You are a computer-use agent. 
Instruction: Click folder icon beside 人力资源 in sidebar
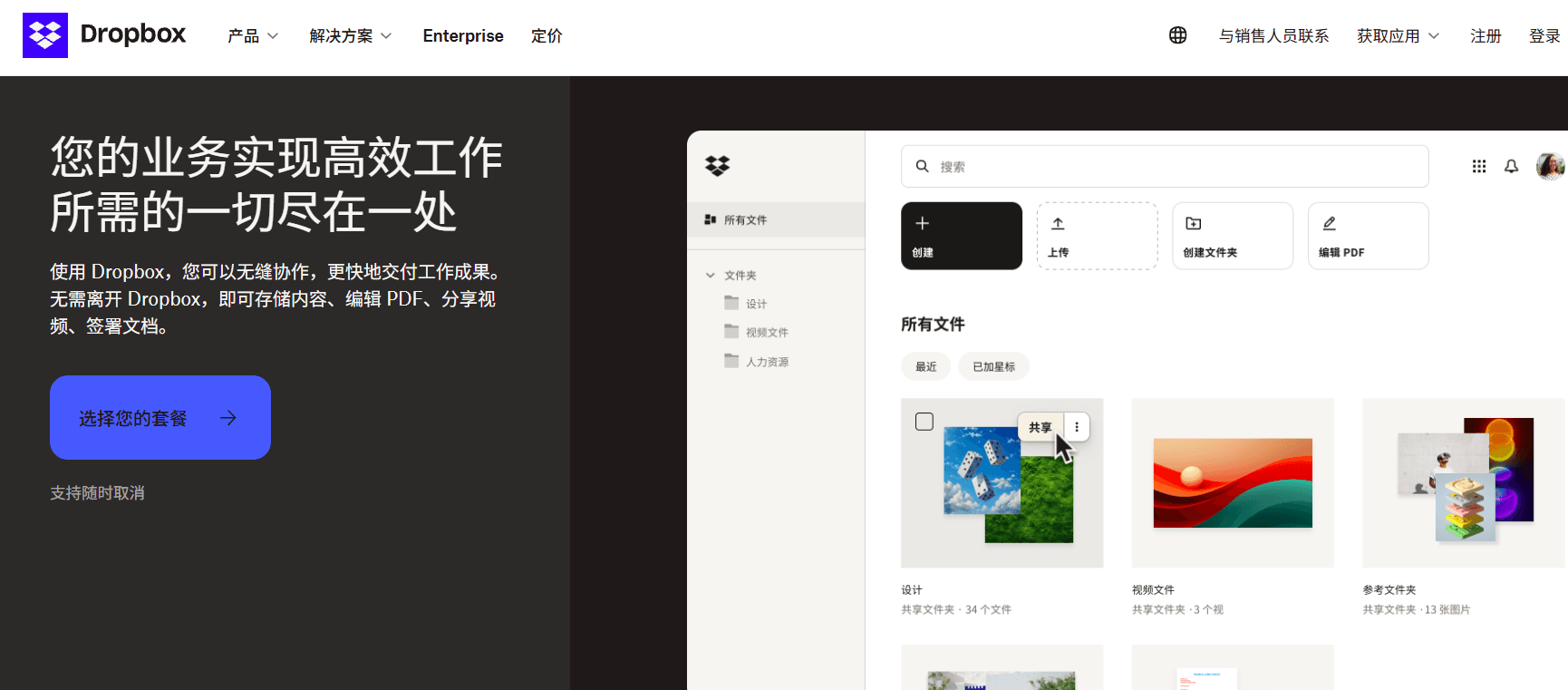[x=731, y=361]
